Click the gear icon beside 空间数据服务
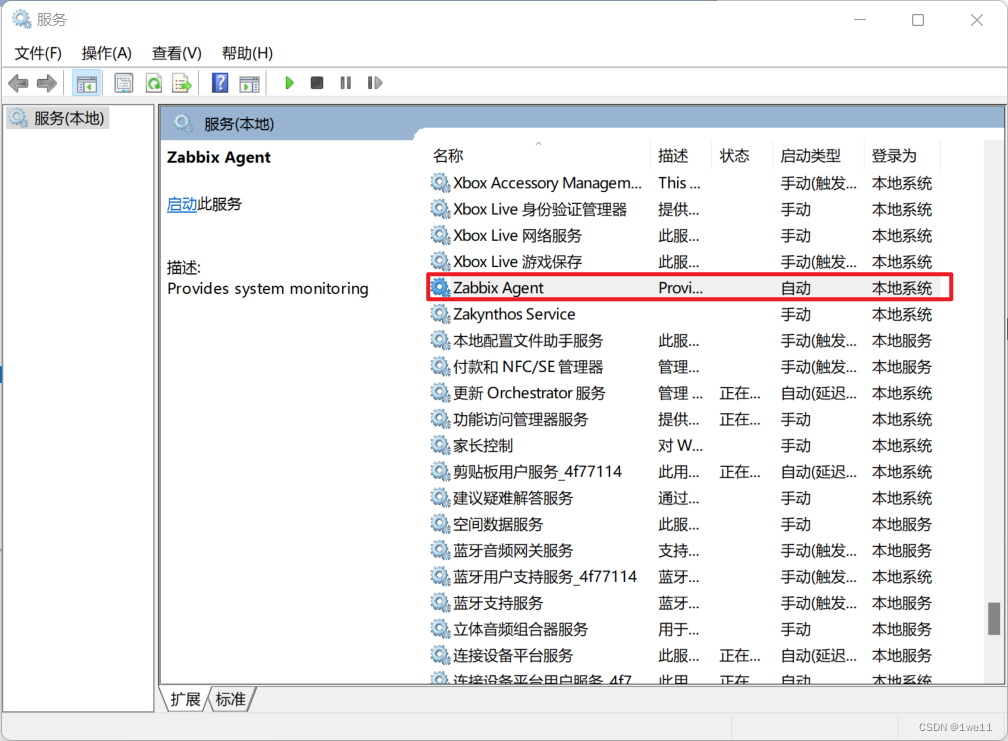The height and width of the screenshot is (741, 1008). coord(440,524)
